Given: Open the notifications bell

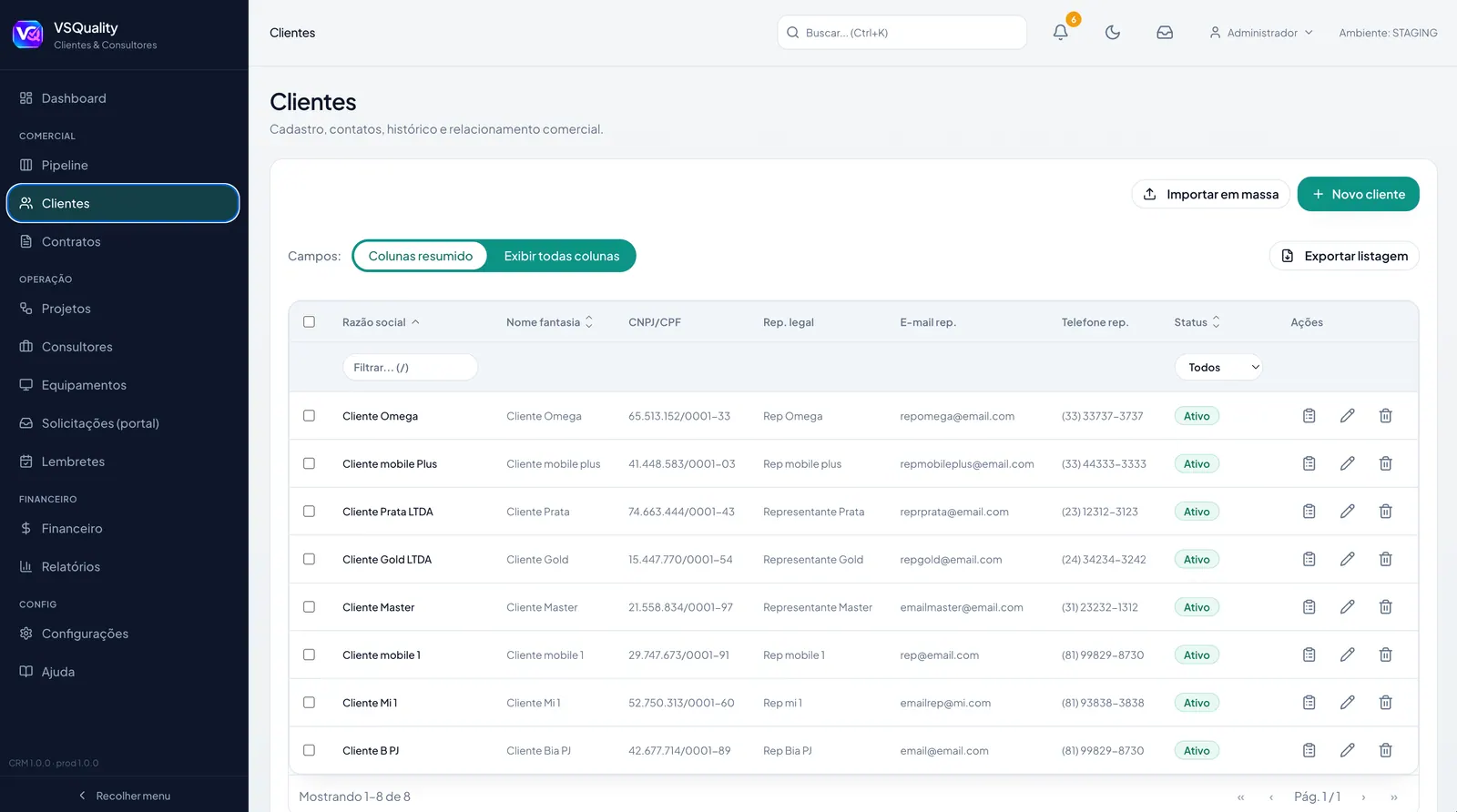Looking at the screenshot, I should point(1060,33).
